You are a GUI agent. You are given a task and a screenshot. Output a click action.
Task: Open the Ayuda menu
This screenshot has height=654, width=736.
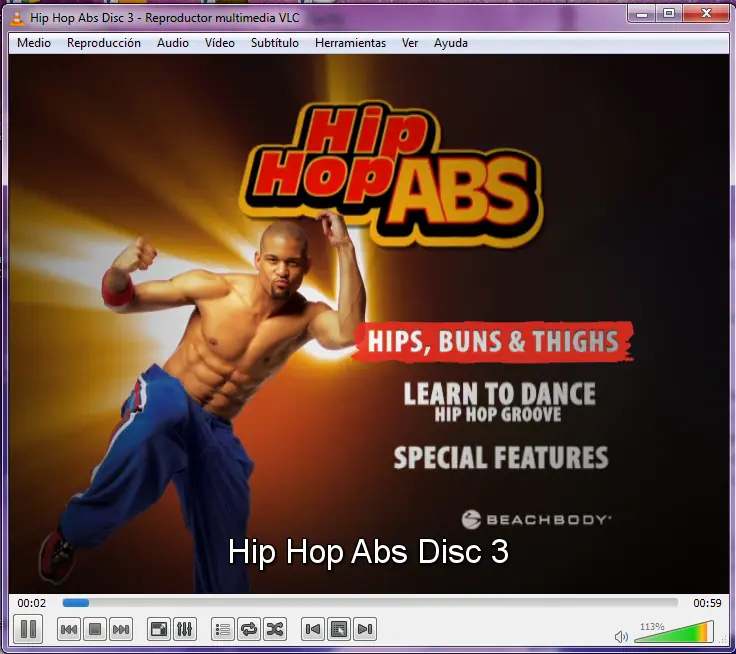coord(451,43)
